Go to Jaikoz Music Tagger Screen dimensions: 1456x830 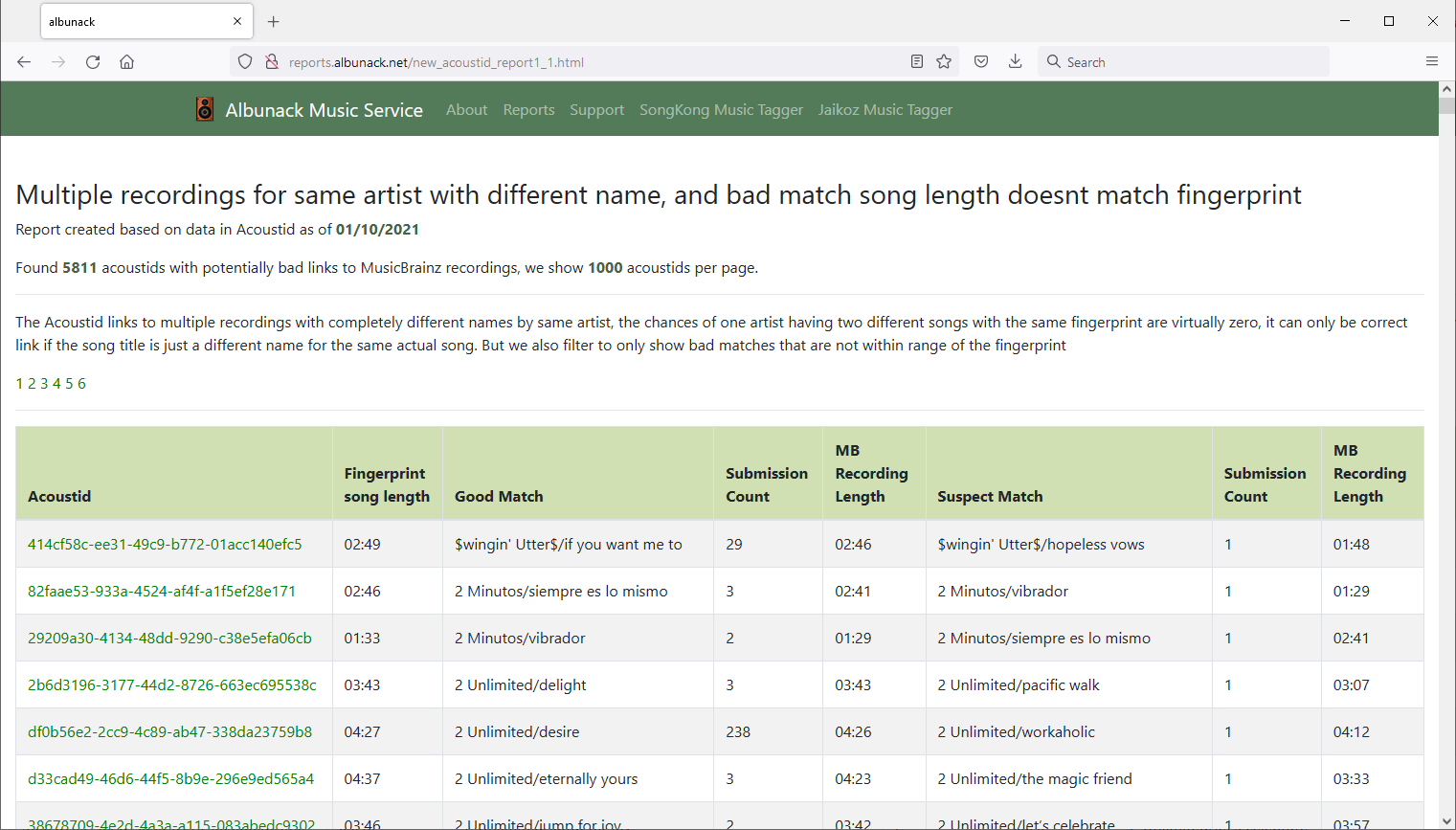(885, 110)
